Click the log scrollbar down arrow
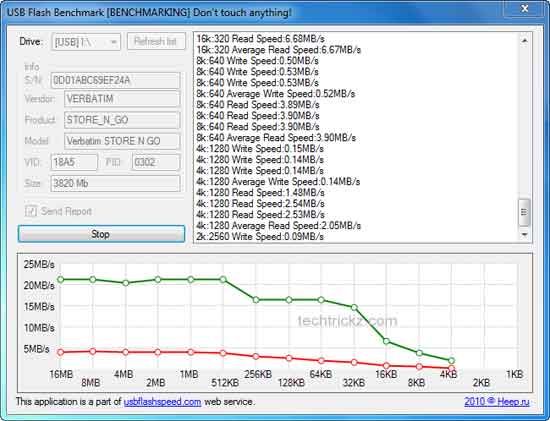 pyautogui.click(x=524, y=234)
